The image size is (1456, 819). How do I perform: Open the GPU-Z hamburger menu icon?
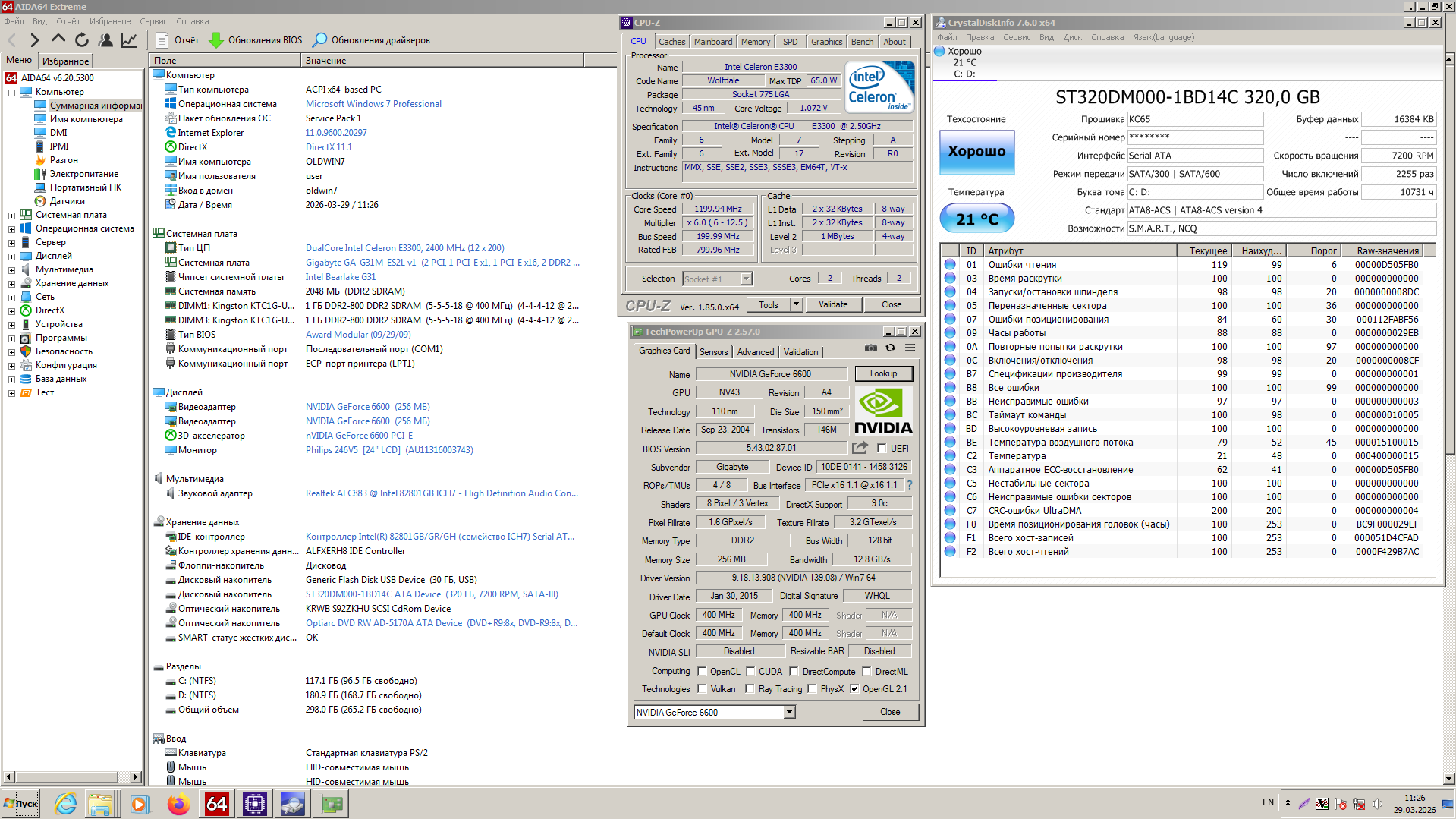[910, 348]
